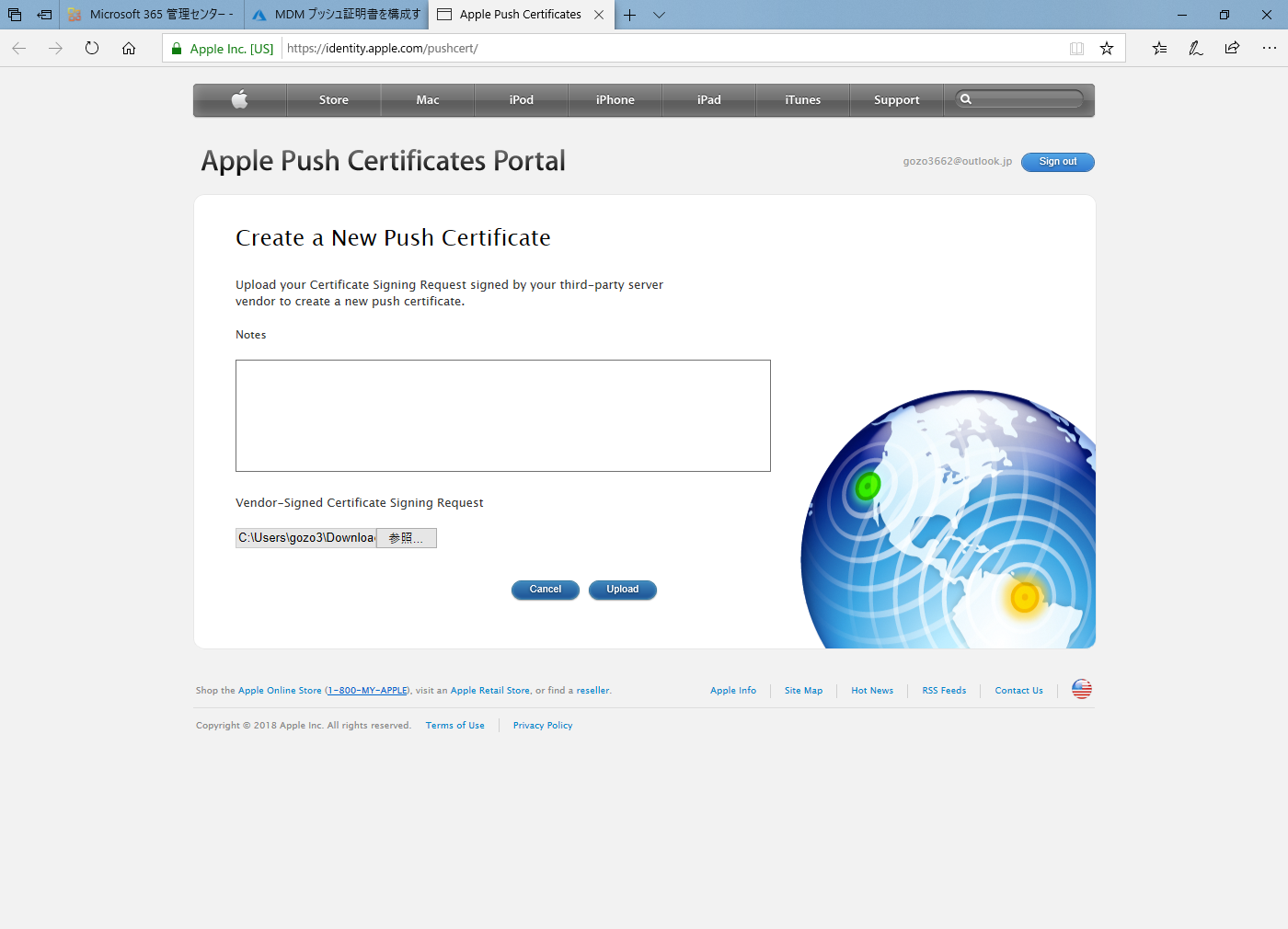Focus the Notes text area
This screenshot has width=1288, height=929.
click(x=503, y=416)
